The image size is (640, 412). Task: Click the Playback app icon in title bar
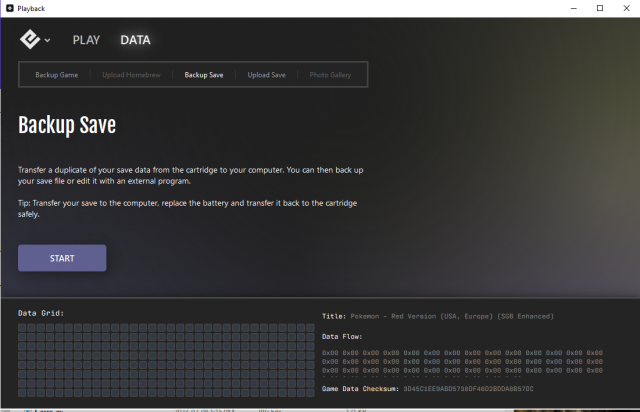point(9,8)
